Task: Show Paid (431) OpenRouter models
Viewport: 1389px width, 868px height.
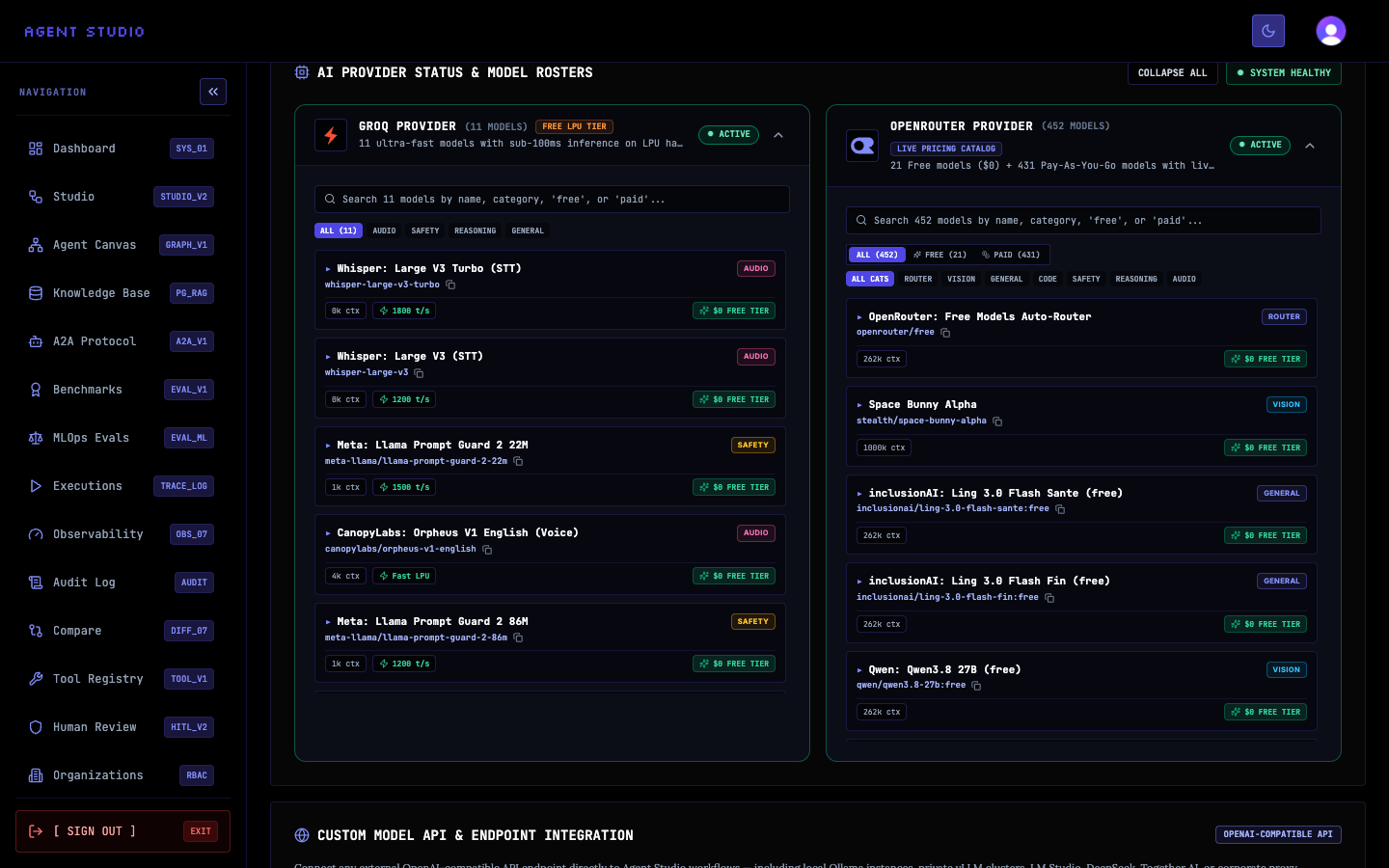Action: tap(1011, 255)
